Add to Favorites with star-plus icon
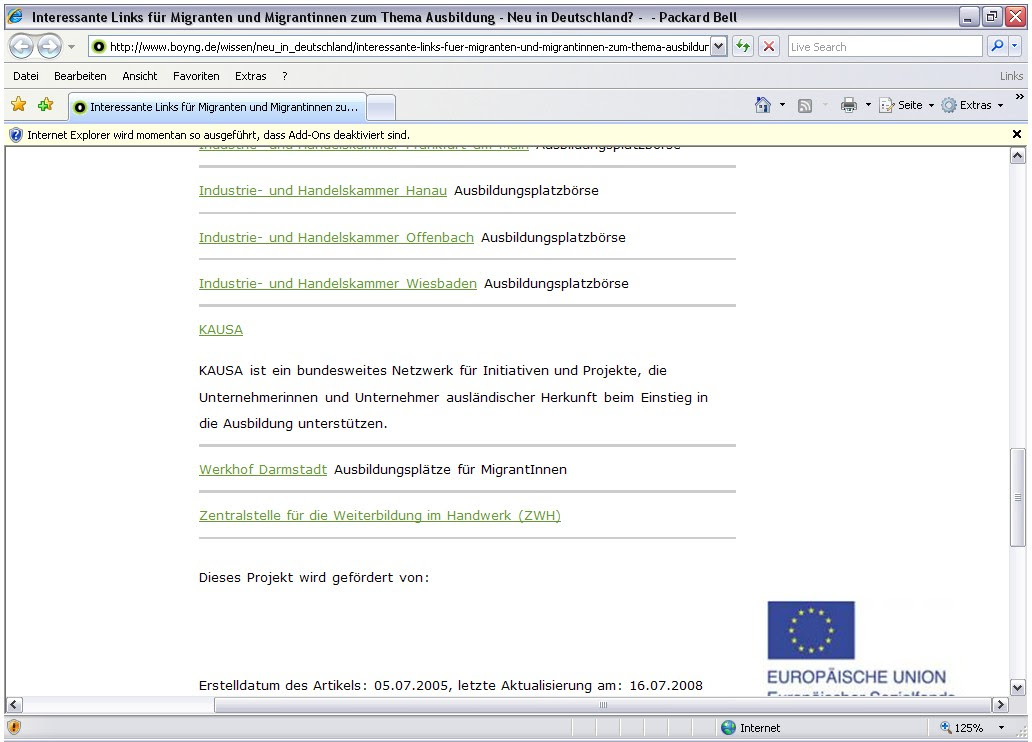 [x=45, y=105]
